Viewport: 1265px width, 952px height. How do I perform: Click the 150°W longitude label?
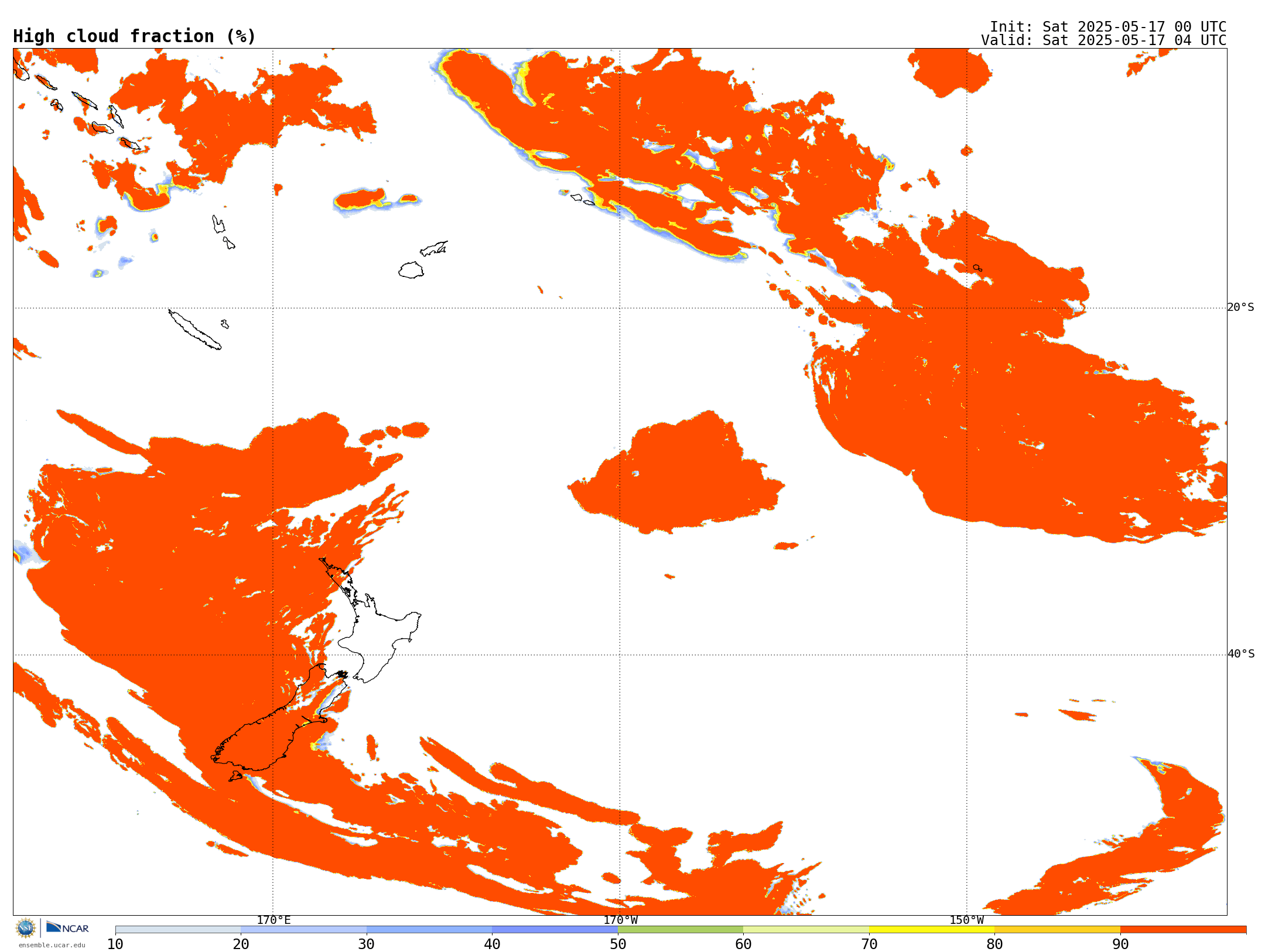click(x=966, y=920)
